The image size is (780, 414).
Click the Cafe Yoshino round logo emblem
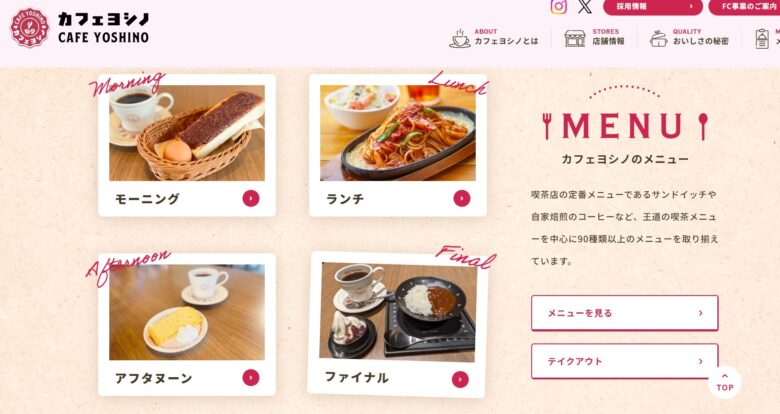click(30, 28)
